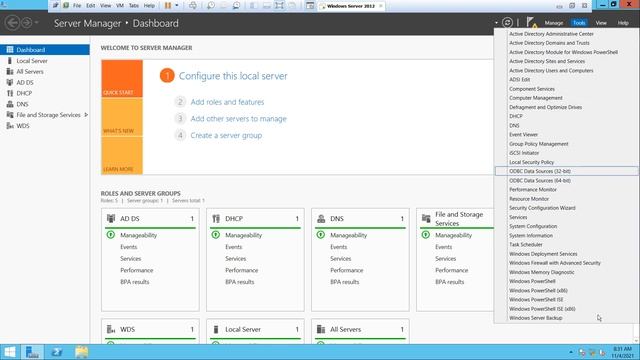
Task: Click the DHCP sidebar icon
Action: click(x=10, y=93)
